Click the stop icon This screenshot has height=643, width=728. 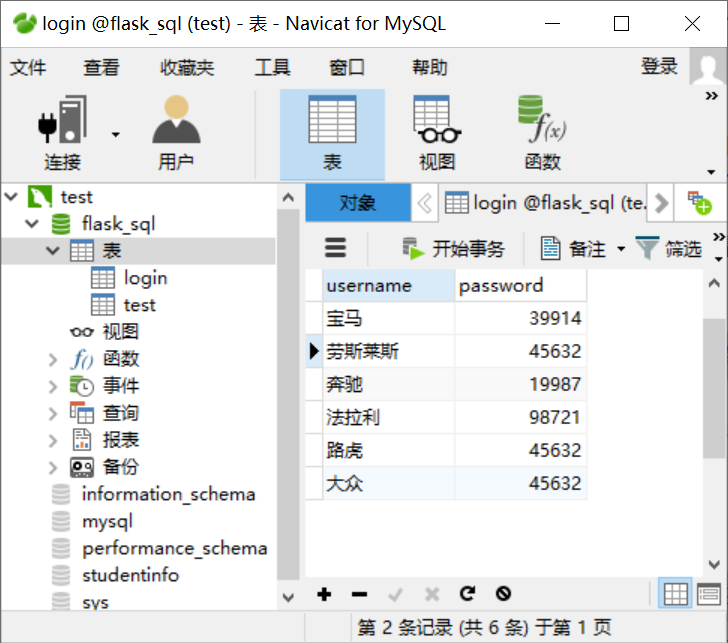point(503,593)
